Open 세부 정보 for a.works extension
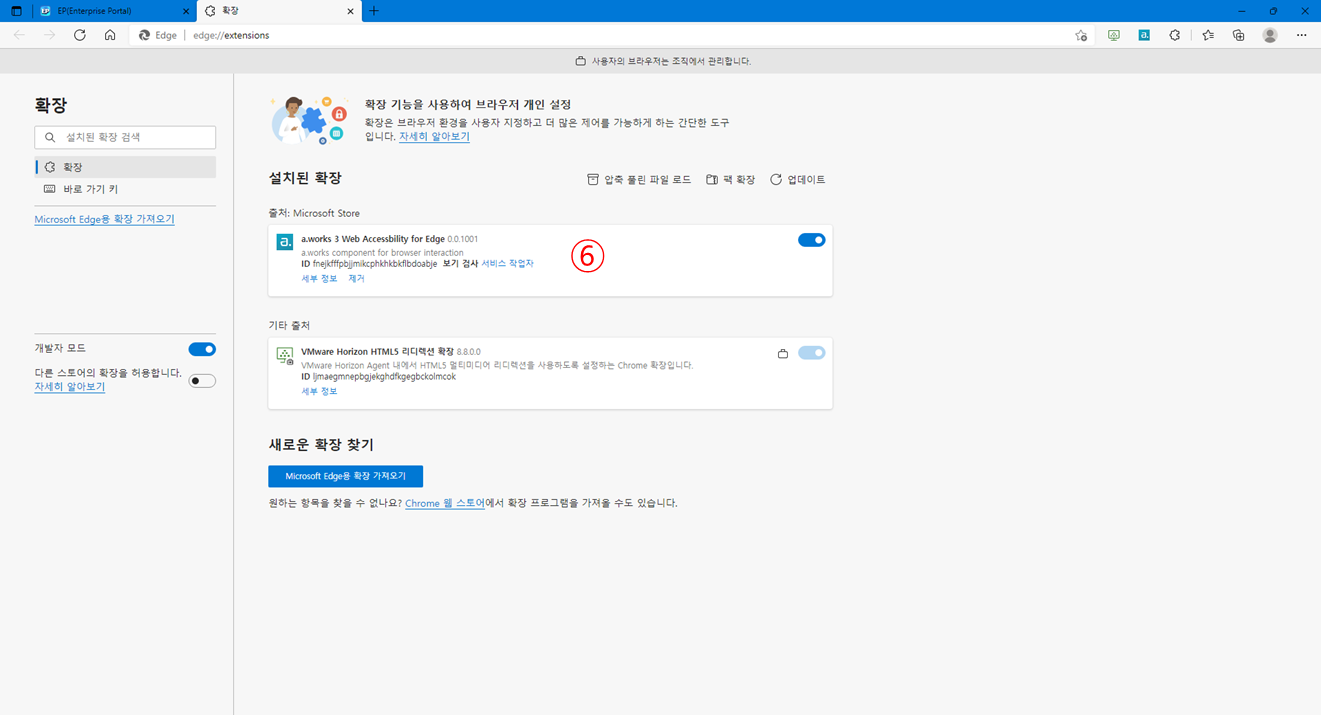Viewport: 1321px width, 715px height. (x=319, y=279)
